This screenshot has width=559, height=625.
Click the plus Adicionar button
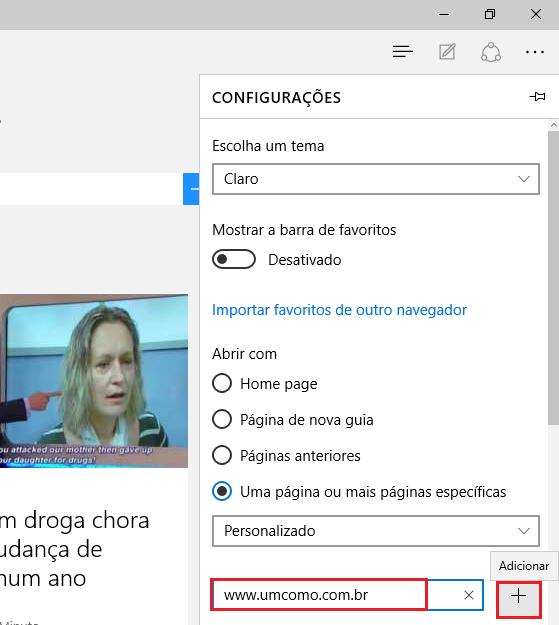(518, 596)
